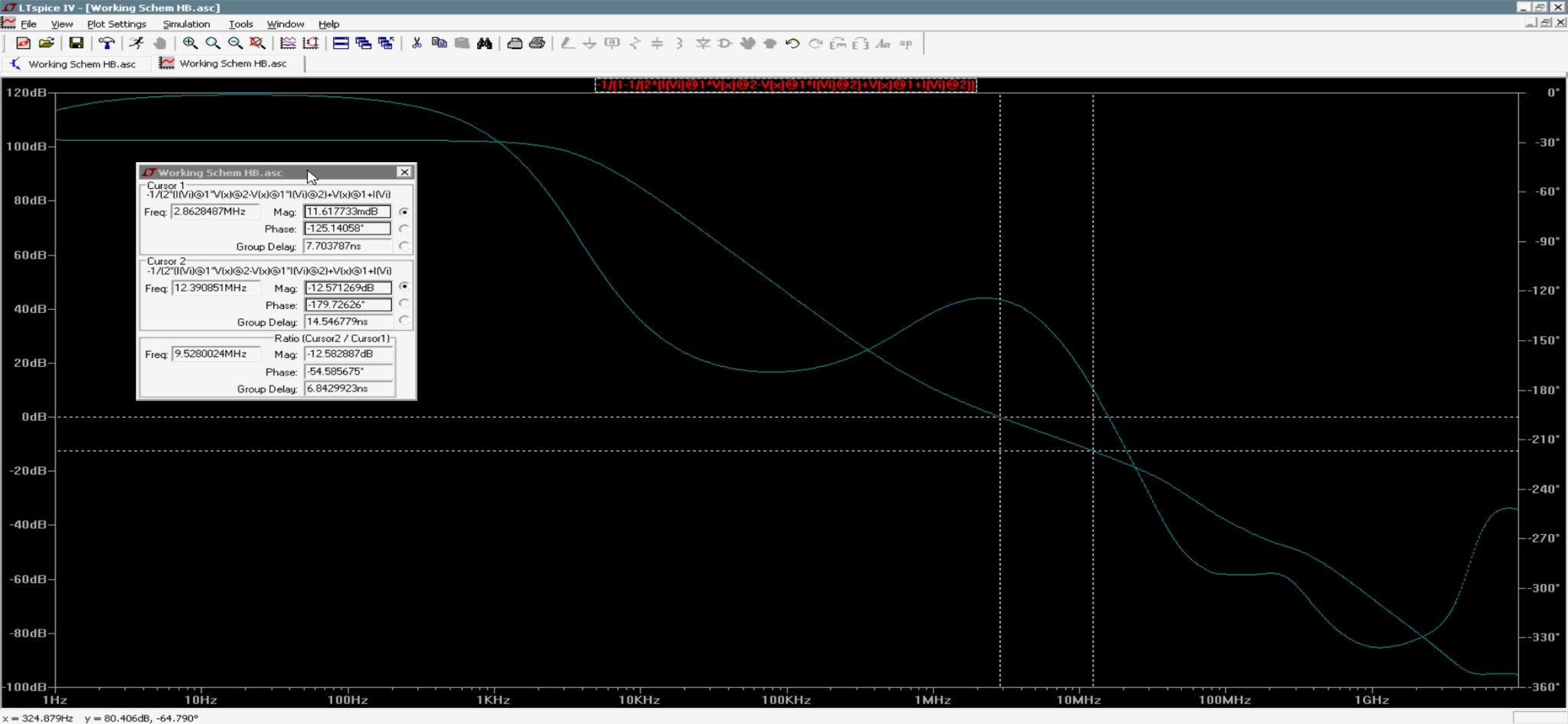Open the Window menu
Image resolution: width=1568 pixels, height=724 pixels.
pyautogui.click(x=285, y=24)
